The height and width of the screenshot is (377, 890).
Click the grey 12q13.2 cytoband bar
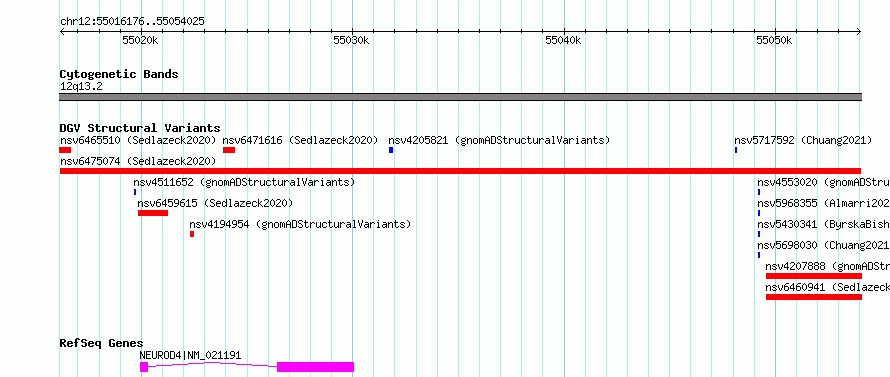tap(460, 97)
